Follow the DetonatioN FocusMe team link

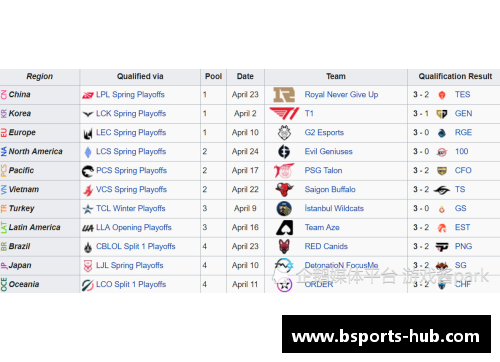click(x=341, y=265)
